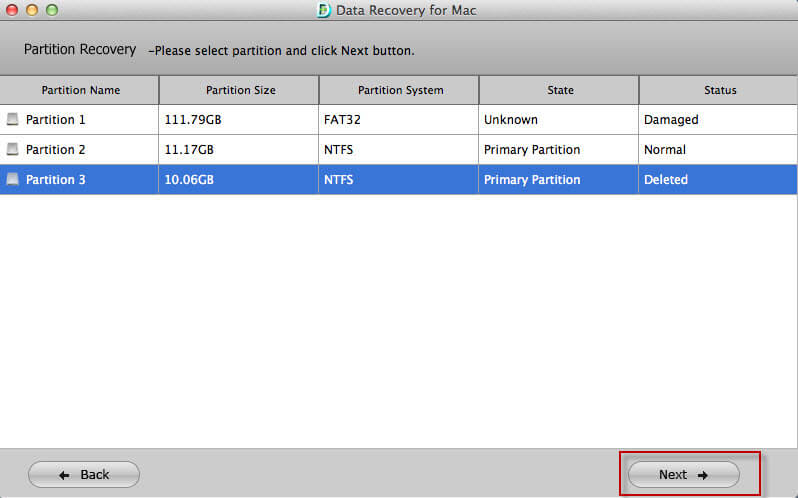
Task: Click the Status column header
Action: (x=718, y=90)
